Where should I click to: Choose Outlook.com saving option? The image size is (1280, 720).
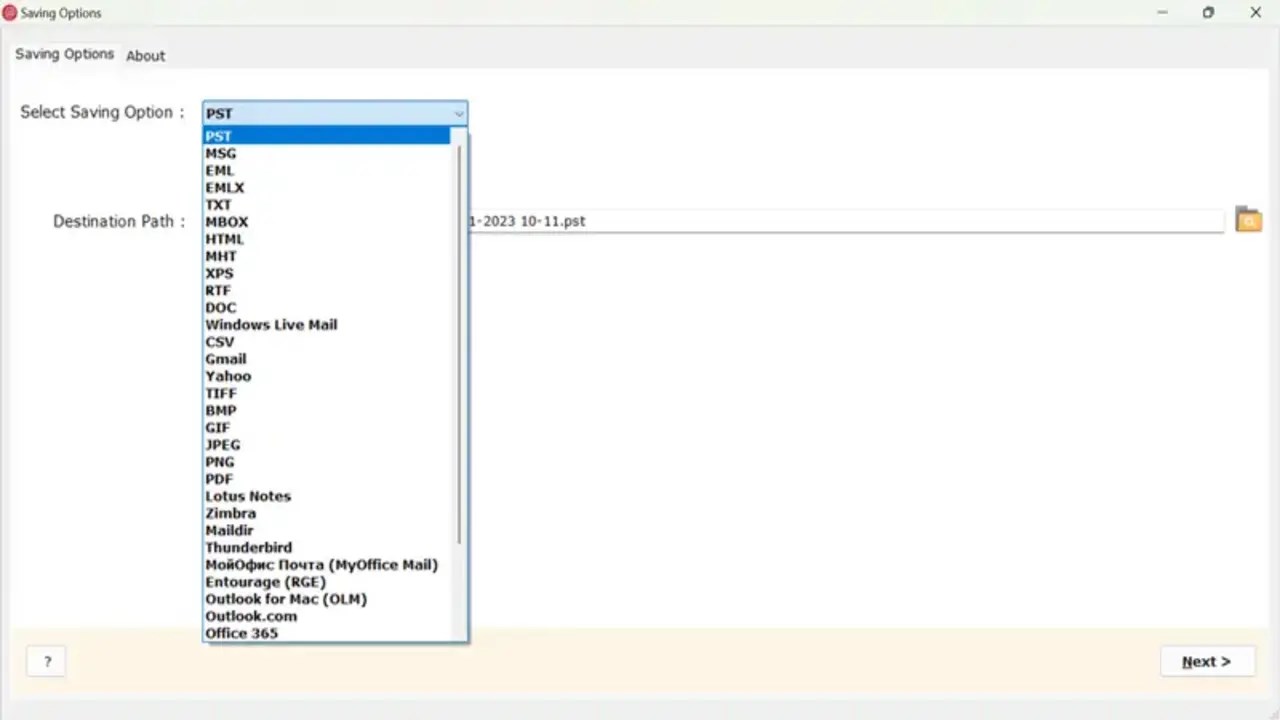(x=327, y=615)
